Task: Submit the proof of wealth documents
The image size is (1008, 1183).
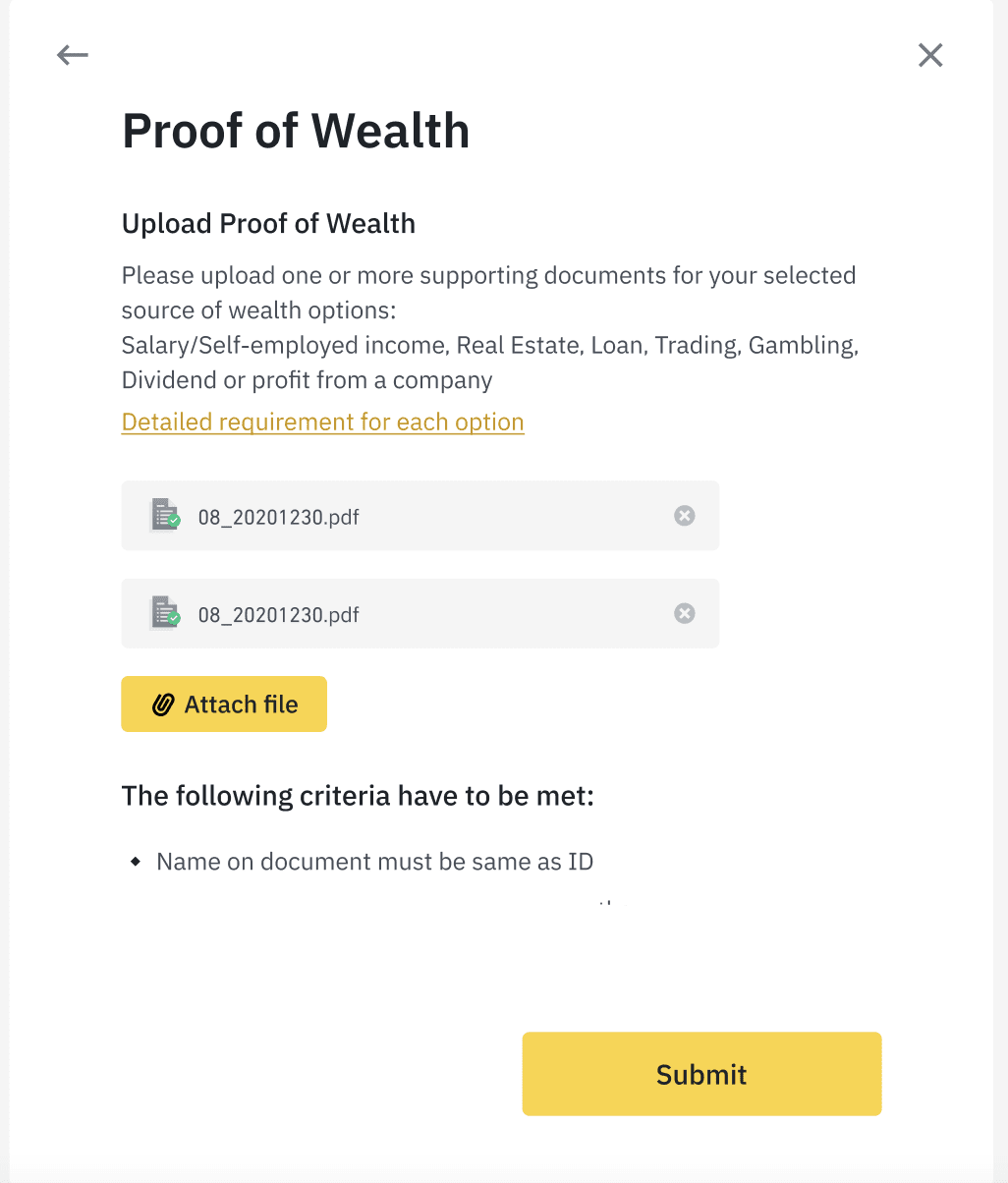Action: click(x=701, y=1074)
